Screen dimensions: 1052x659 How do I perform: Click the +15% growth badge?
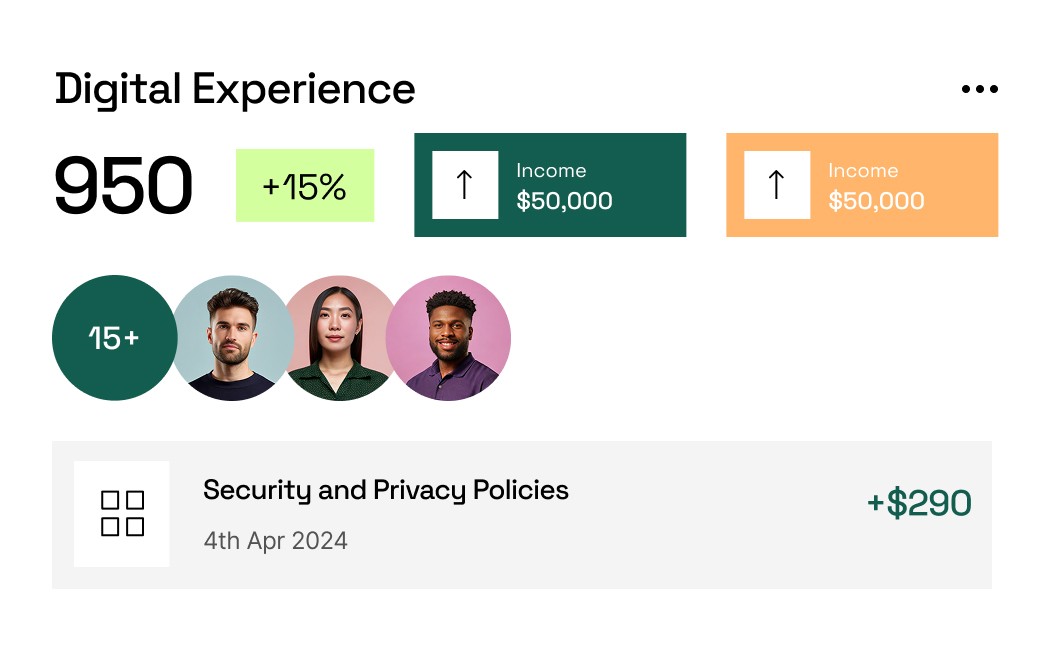tap(305, 185)
